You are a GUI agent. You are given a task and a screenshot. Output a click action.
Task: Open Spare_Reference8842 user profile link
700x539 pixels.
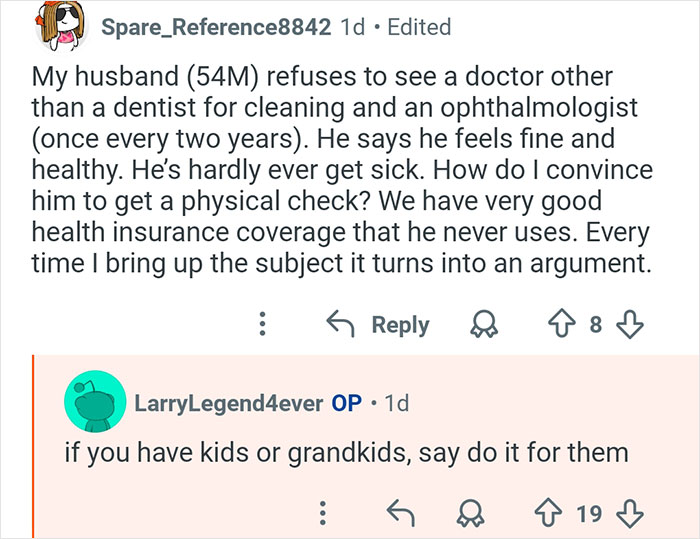point(216,27)
